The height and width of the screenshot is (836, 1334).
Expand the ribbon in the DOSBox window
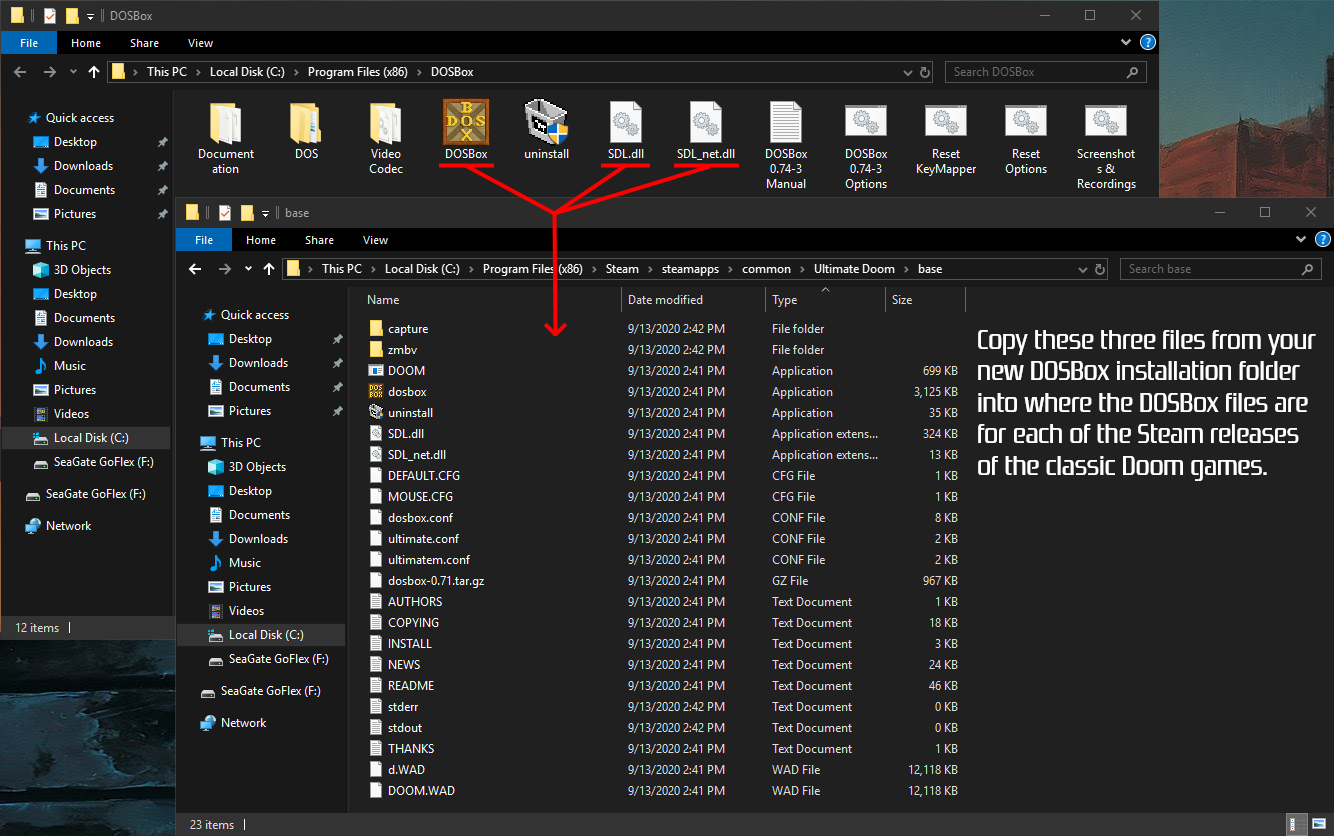point(1126,43)
